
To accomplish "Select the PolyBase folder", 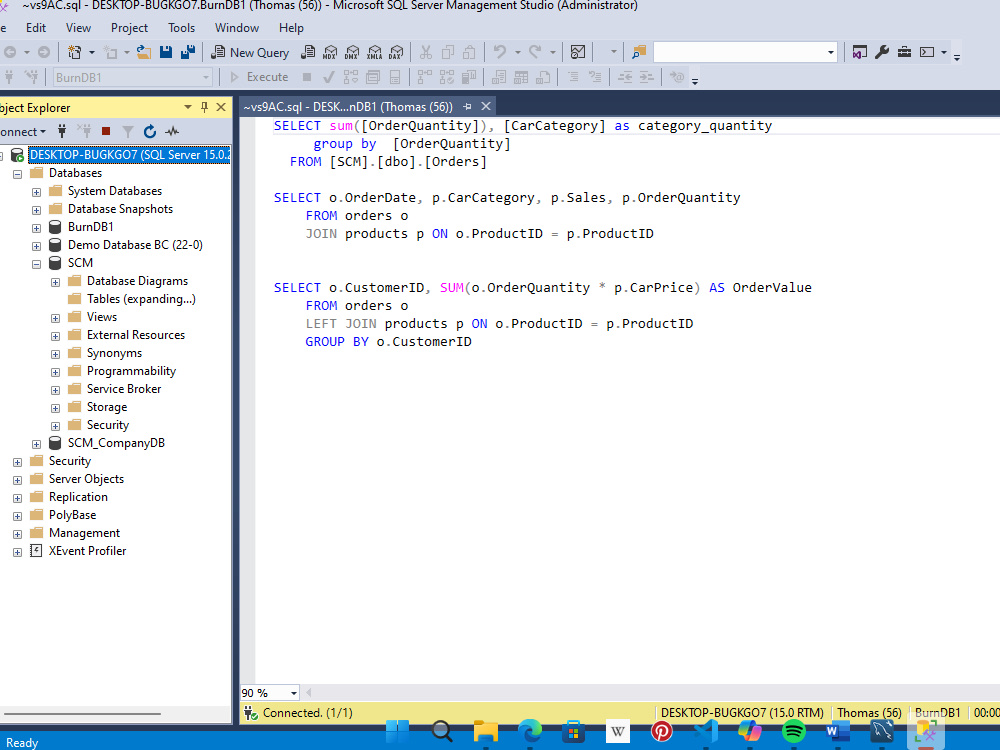I will 73,515.
